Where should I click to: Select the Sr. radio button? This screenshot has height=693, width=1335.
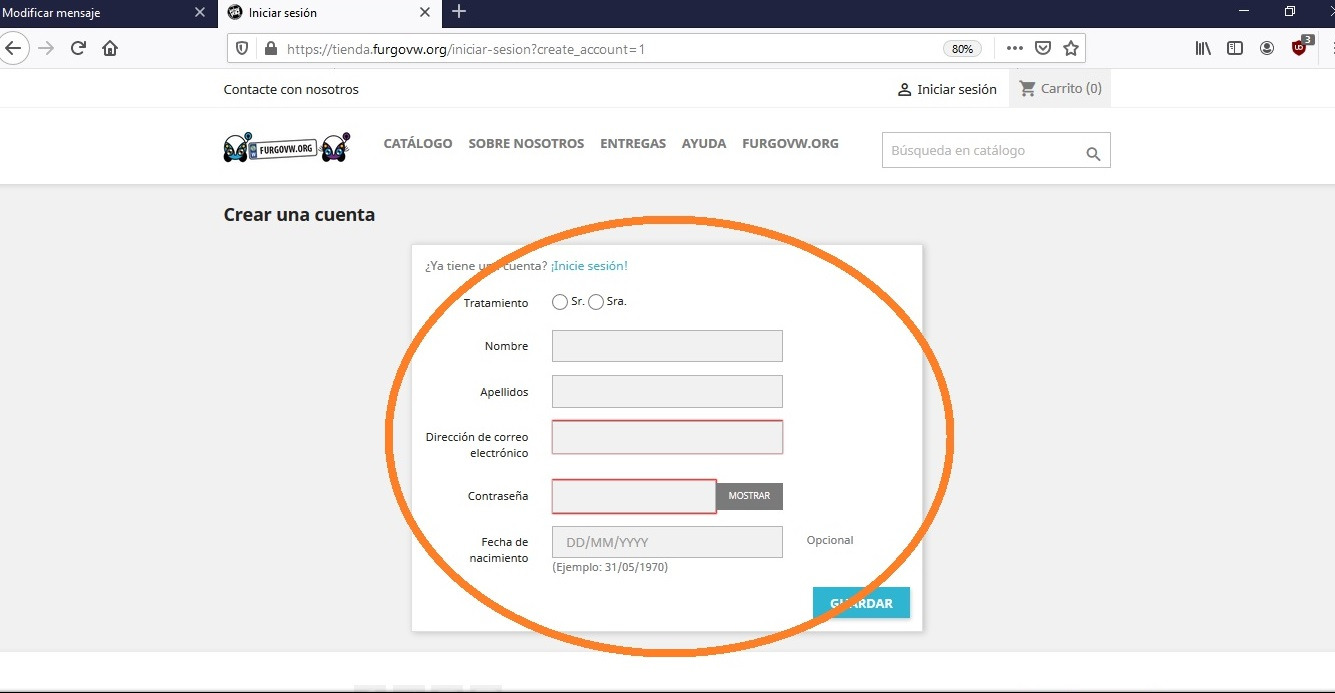point(560,302)
